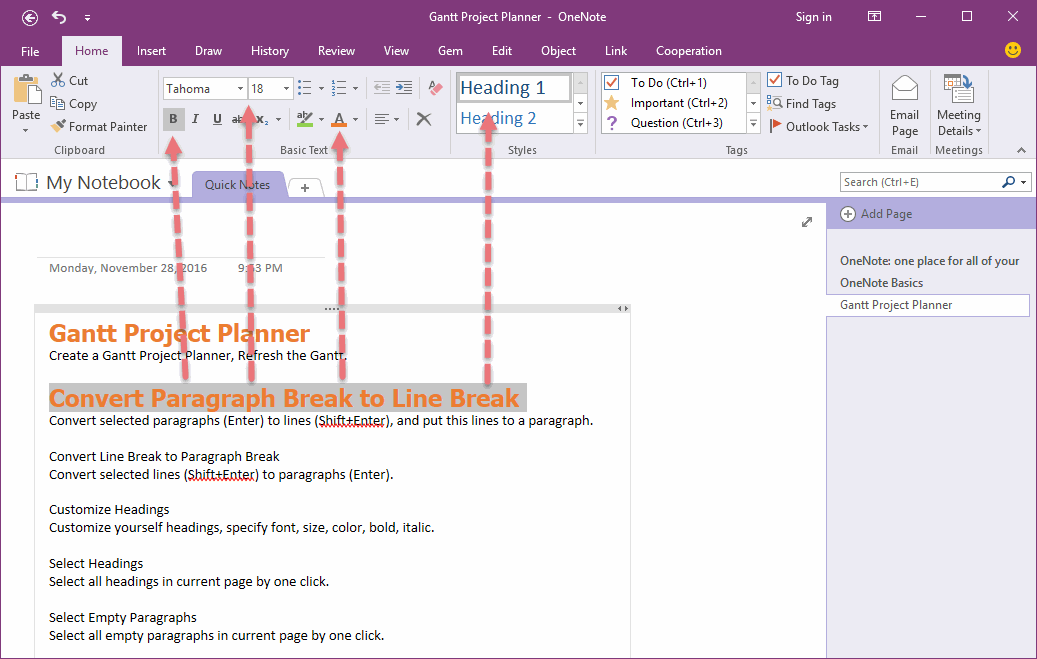Expand the Styles gallery More button
Viewport: 1037px width, 659px height.
[580, 124]
